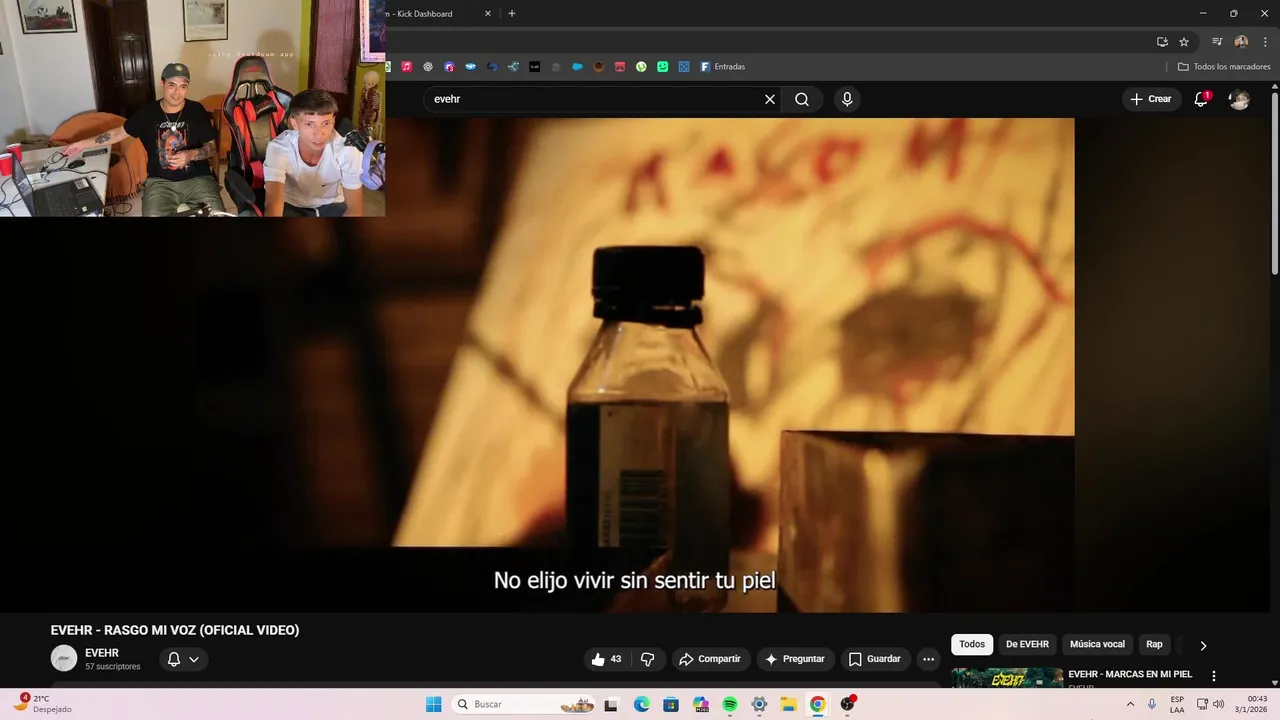The width and height of the screenshot is (1280, 720).
Task: Open weather widget 21°C Despejado
Action: pos(44,703)
